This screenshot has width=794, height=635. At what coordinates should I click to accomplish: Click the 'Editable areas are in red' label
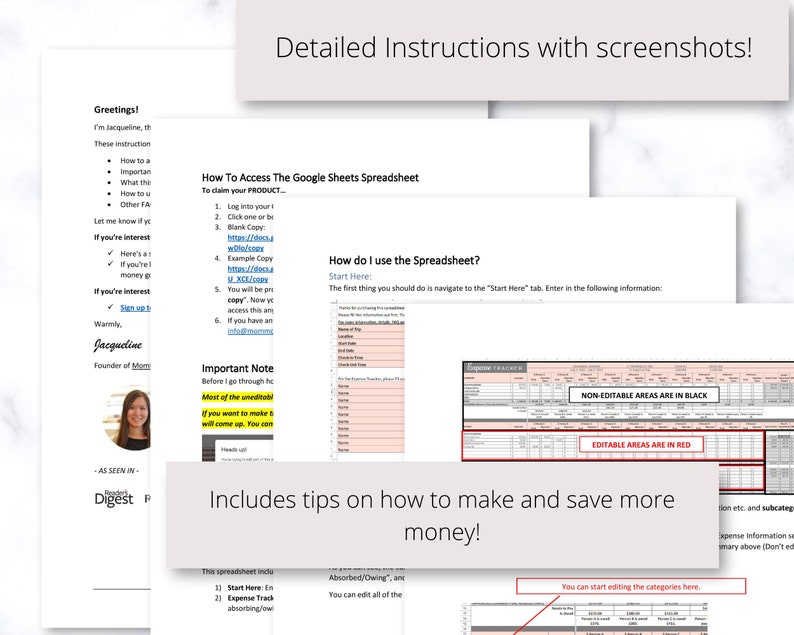[x=641, y=445]
